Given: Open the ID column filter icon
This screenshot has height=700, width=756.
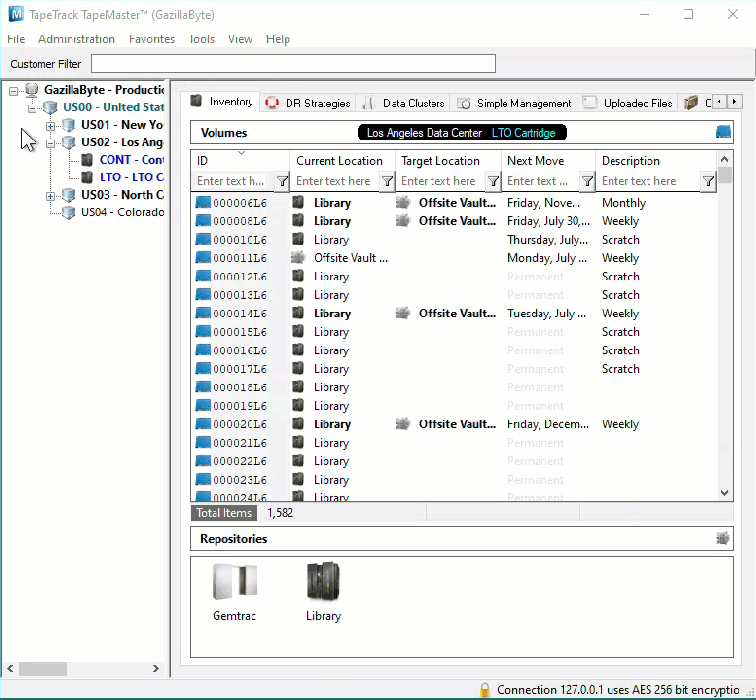Looking at the screenshot, I should 282,181.
